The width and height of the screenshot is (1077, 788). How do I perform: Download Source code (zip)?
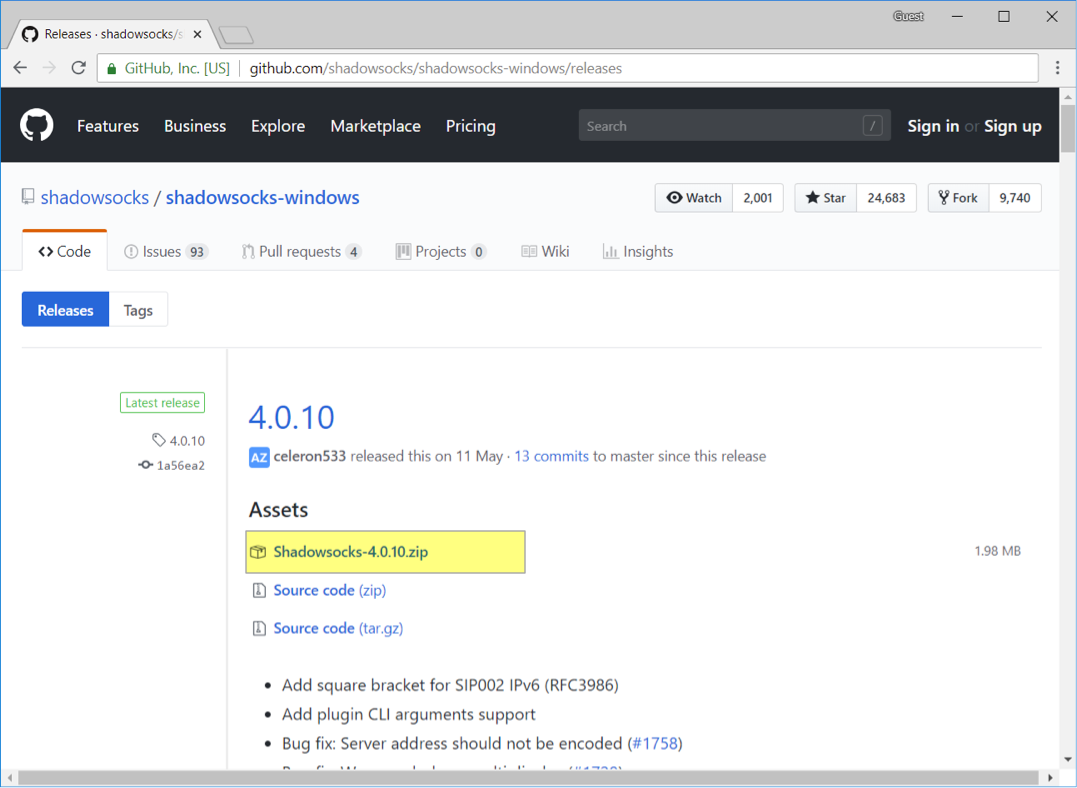coord(330,590)
